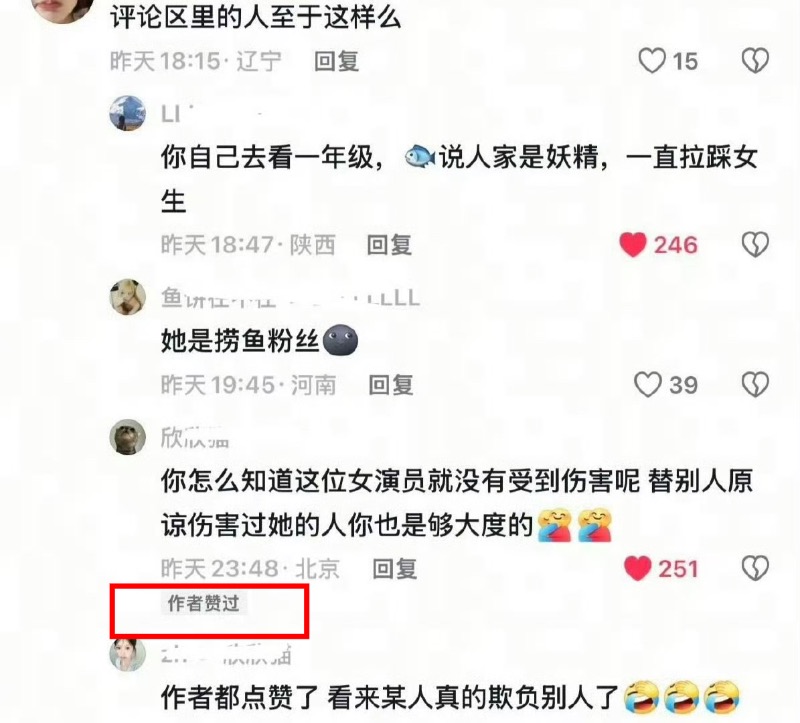Tap red heart on the 251-like comment
The image size is (800, 723).
click(x=638, y=568)
